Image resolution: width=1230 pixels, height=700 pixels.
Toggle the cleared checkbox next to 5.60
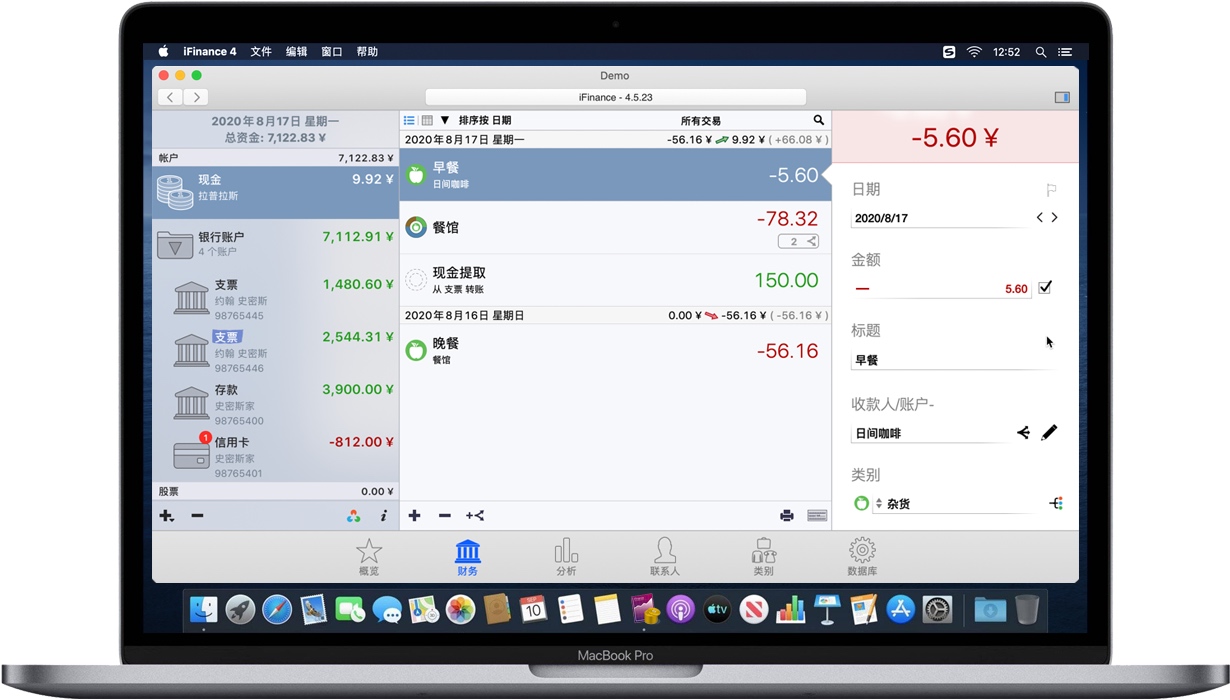[x=1044, y=287]
